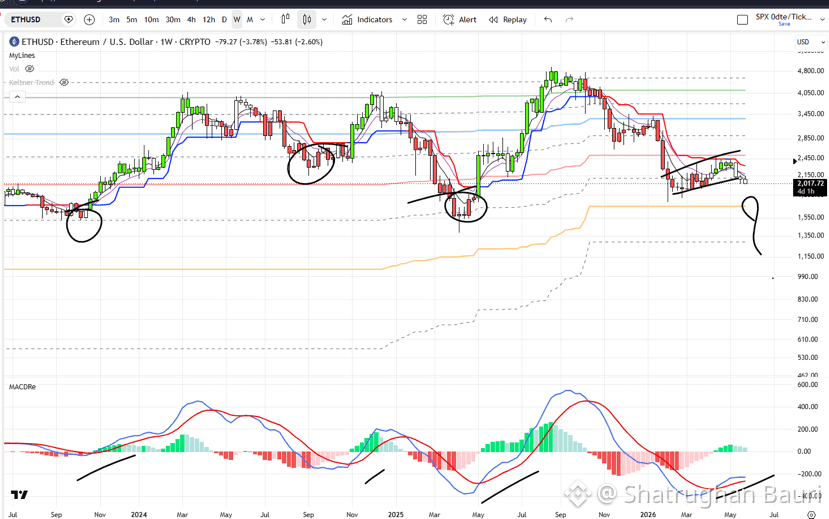Click the 1,150.00 price scale label
Image resolution: width=829 pixels, height=519 pixels.
point(810,256)
